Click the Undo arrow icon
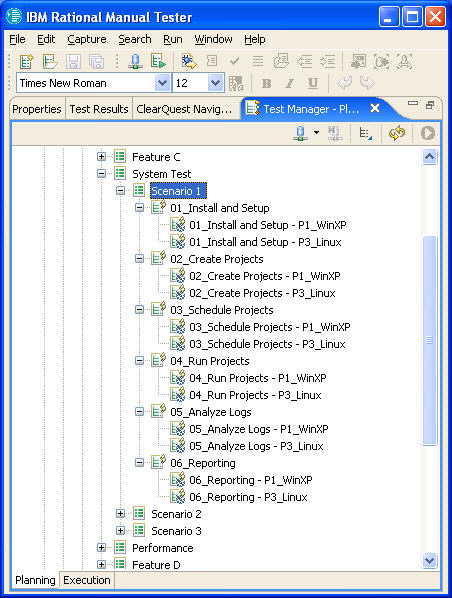 point(344,83)
